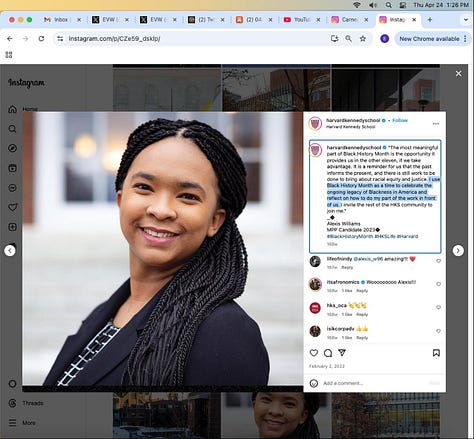Screen dimensions: 474x439
Task: Open volume control in macOS menu bar
Action: (x=373, y=5)
